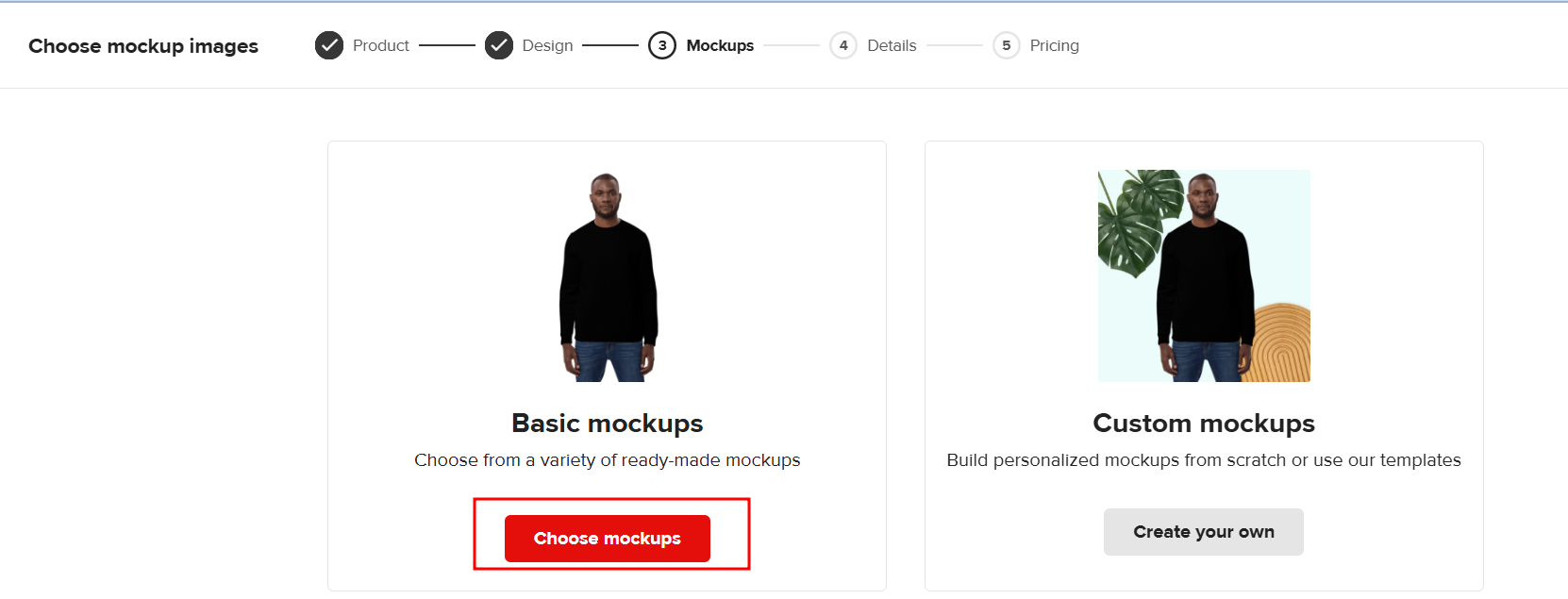This screenshot has width=1568, height=599.
Task: Click the step 4 circle icon
Action: pyautogui.click(x=843, y=45)
